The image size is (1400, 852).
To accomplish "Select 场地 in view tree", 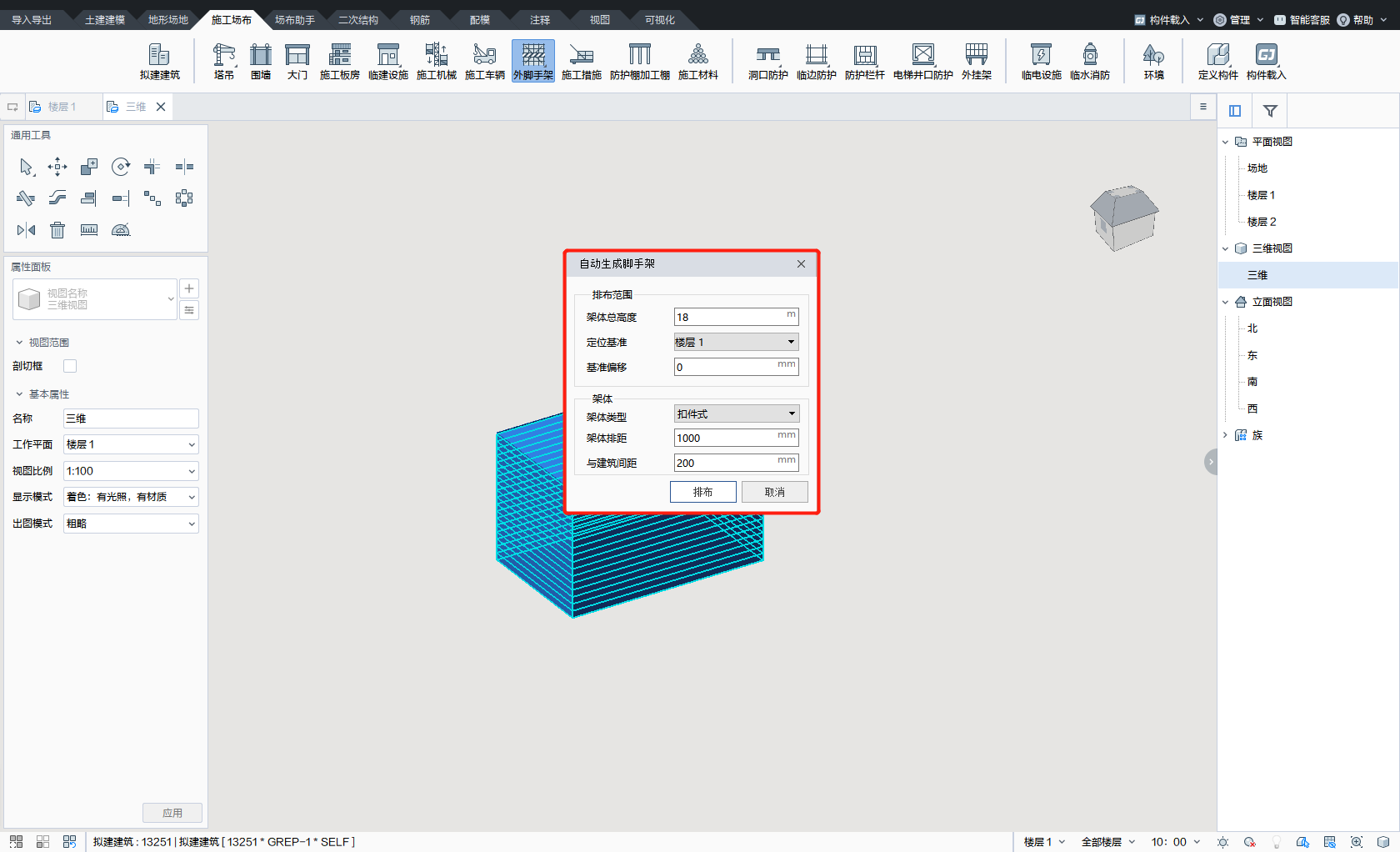I will click(x=1257, y=168).
